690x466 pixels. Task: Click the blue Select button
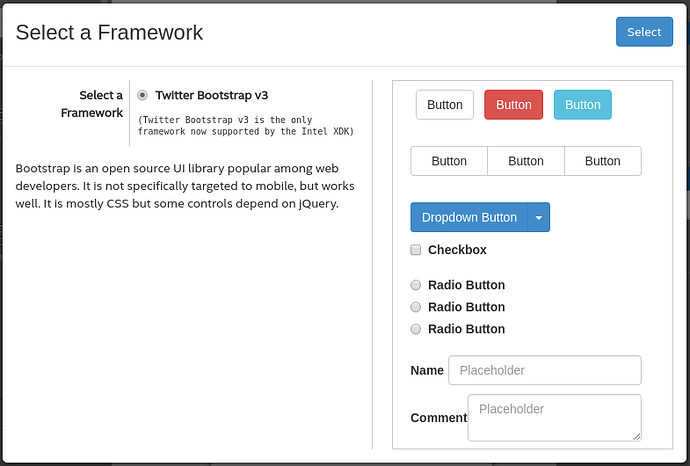pos(644,32)
